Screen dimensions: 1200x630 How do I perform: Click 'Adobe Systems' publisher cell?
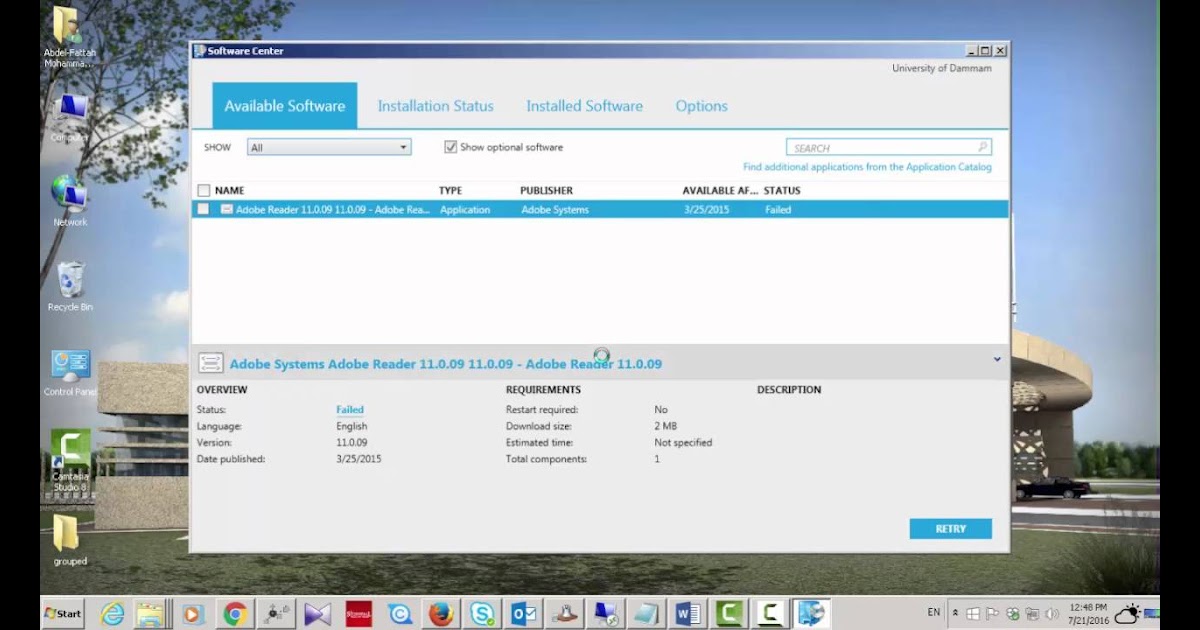click(x=555, y=210)
